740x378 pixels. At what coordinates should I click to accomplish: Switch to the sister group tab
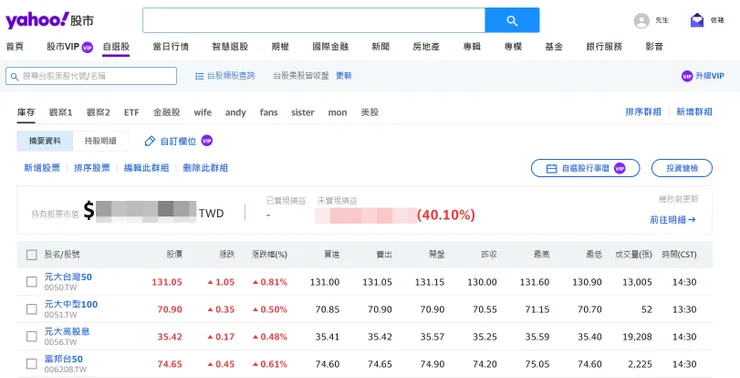(x=303, y=112)
